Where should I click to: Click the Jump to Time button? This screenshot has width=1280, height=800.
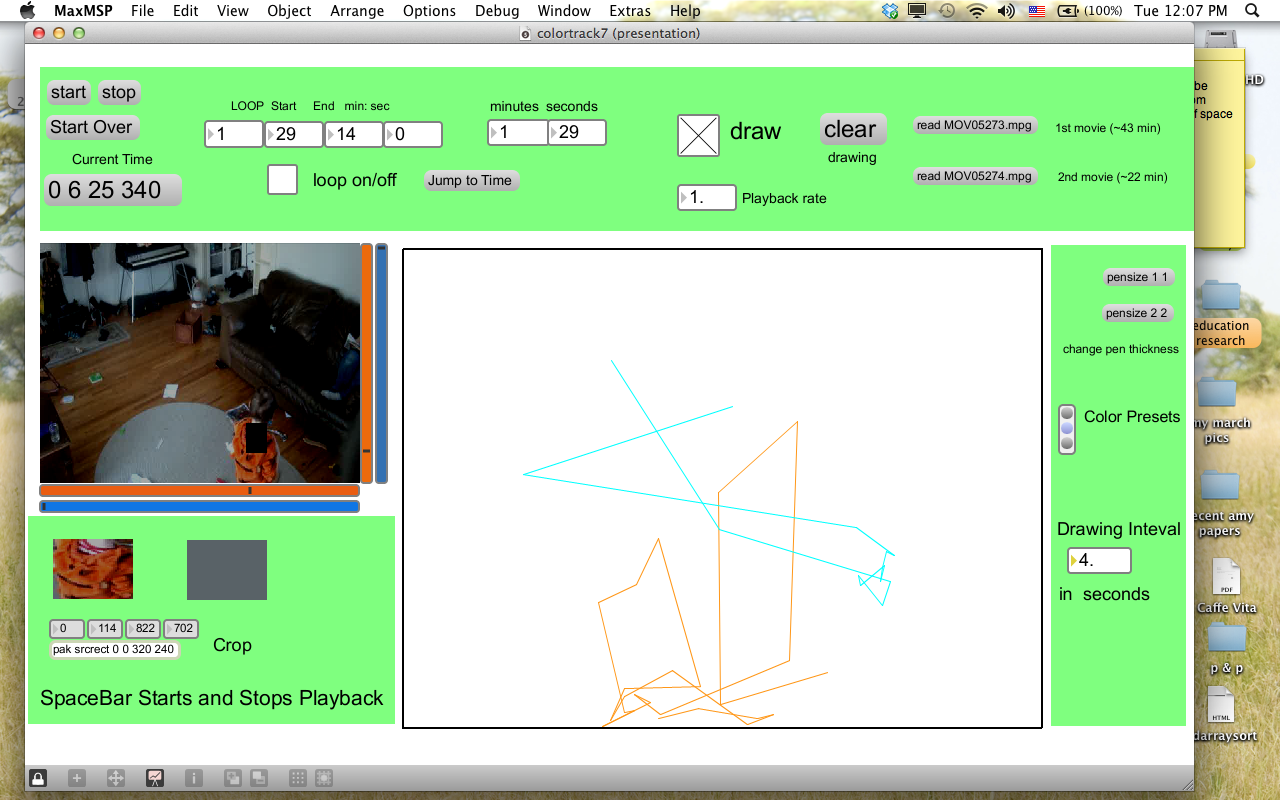[470, 181]
